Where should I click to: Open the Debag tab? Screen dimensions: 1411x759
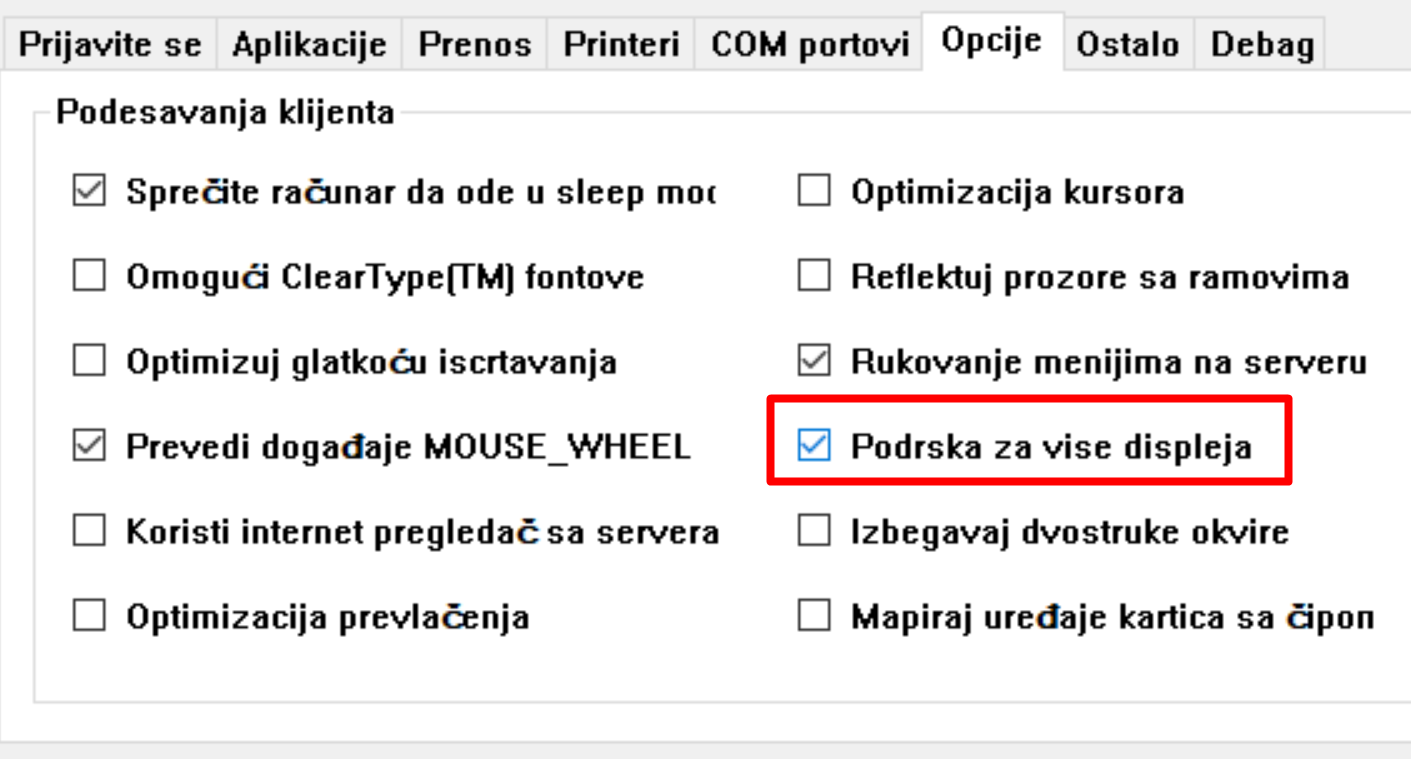pyautogui.click(x=1262, y=44)
